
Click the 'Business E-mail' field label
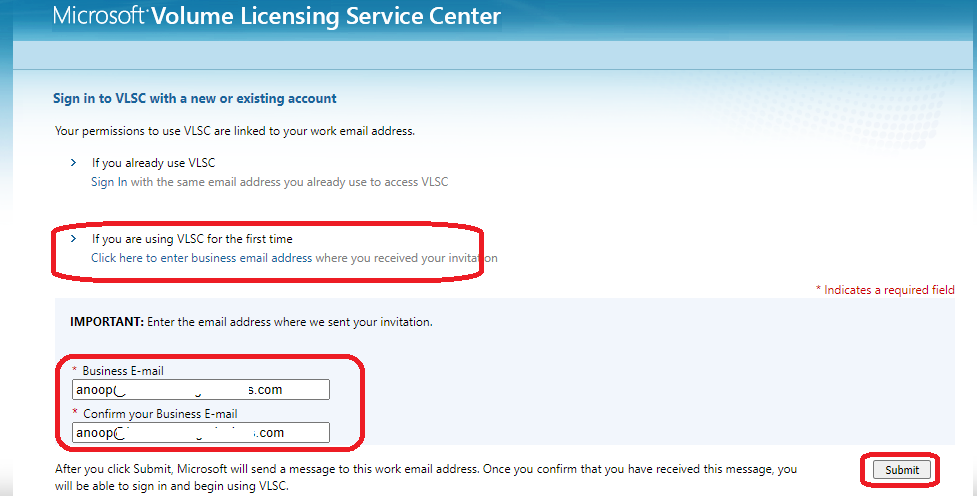click(x=123, y=371)
